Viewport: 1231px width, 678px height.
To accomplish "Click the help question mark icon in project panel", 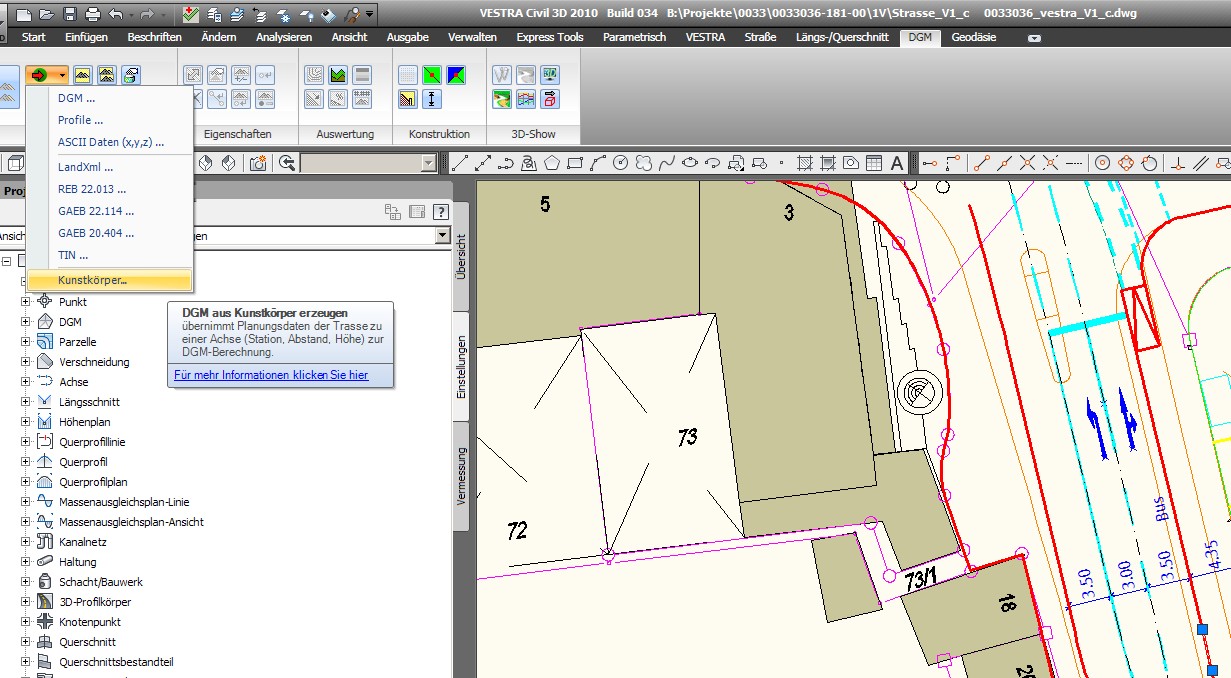I will click(x=439, y=211).
